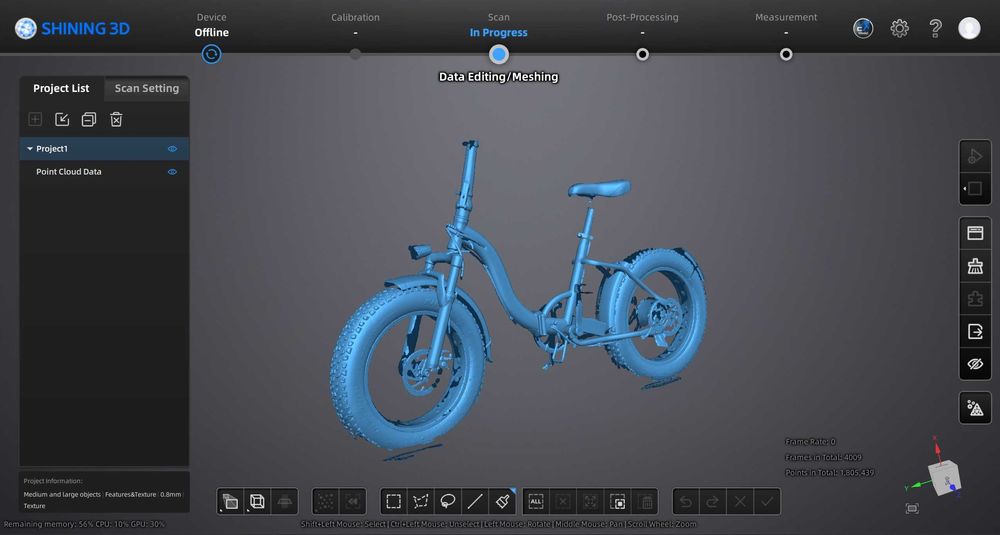Click the Redo arrow
1000x535 pixels.
[712, 502]
